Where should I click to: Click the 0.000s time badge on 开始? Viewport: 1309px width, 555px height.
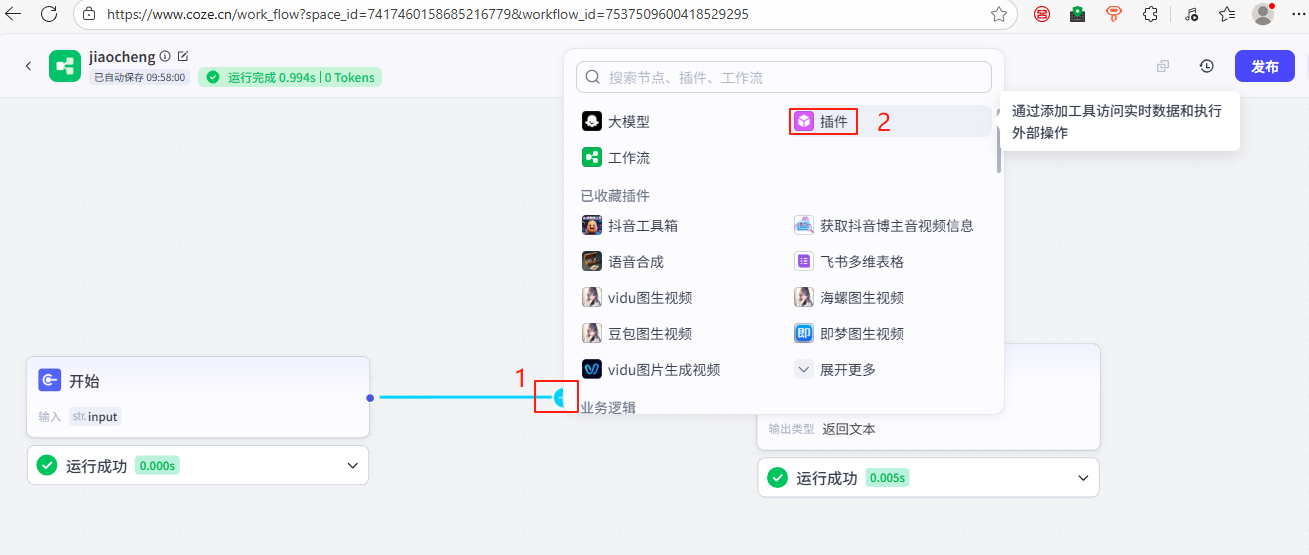(x=157, y=465)
